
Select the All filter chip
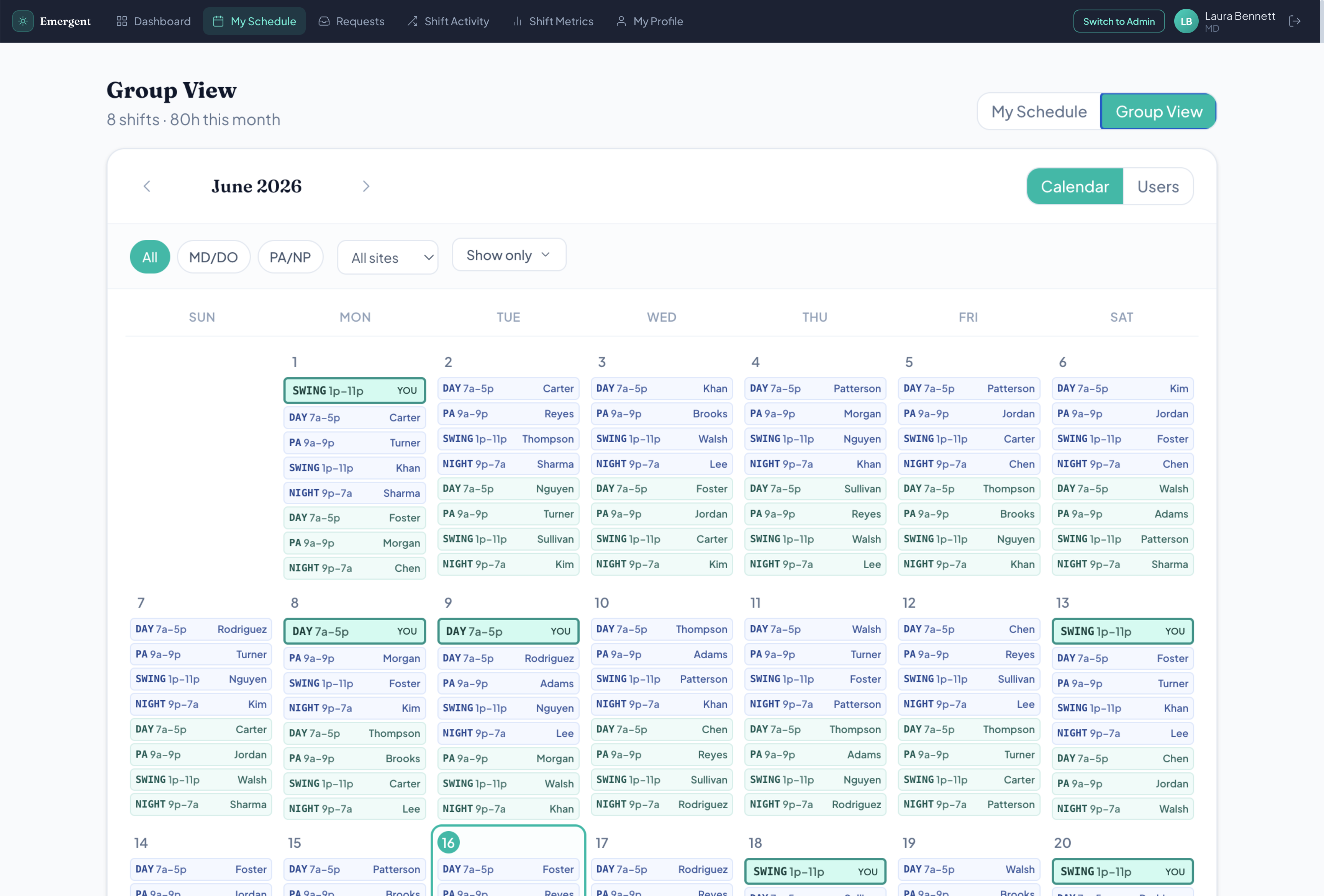point(150,257)
